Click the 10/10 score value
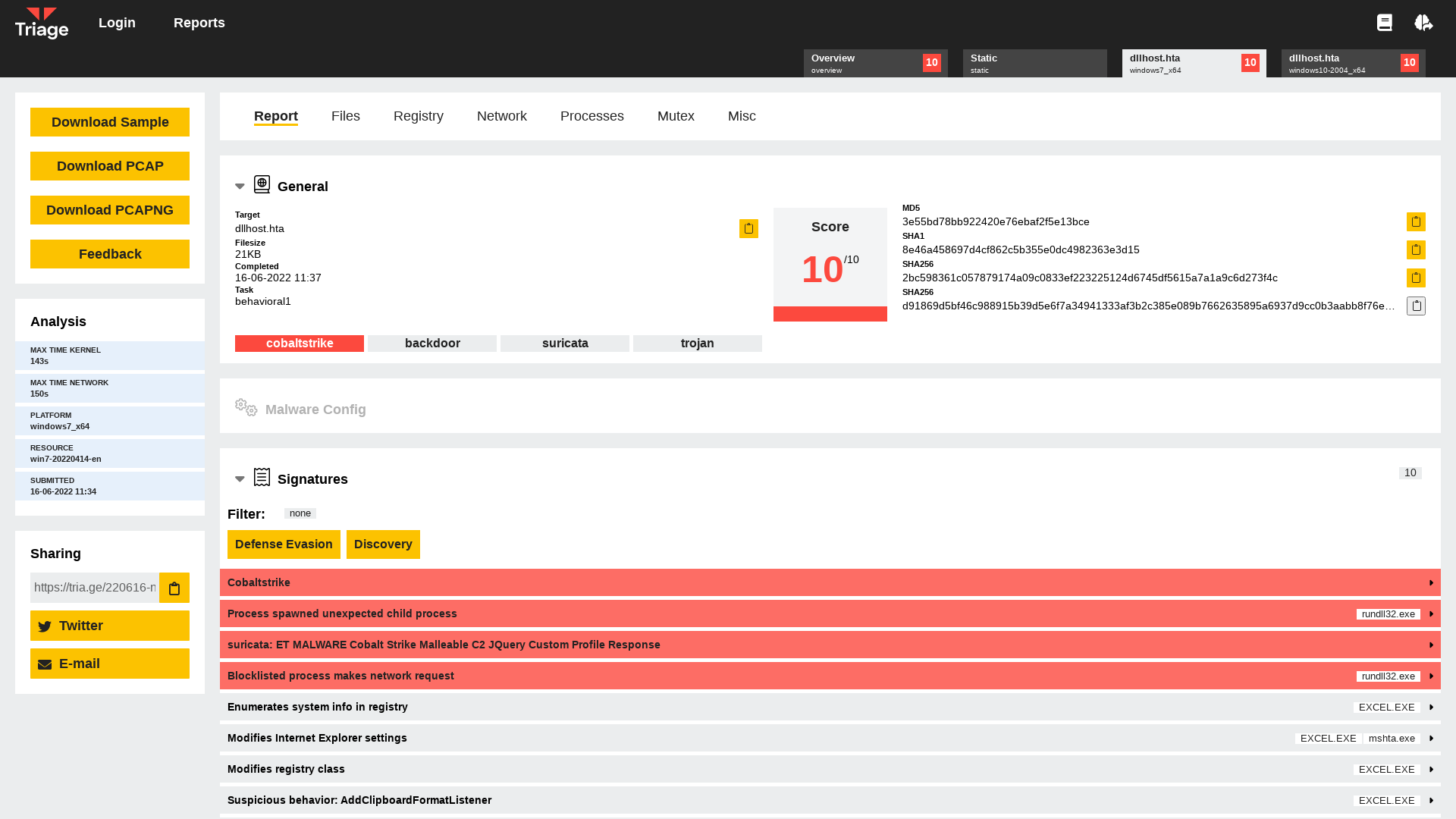The width and height of the screenshot is (1456, 819). pos(830,269)
